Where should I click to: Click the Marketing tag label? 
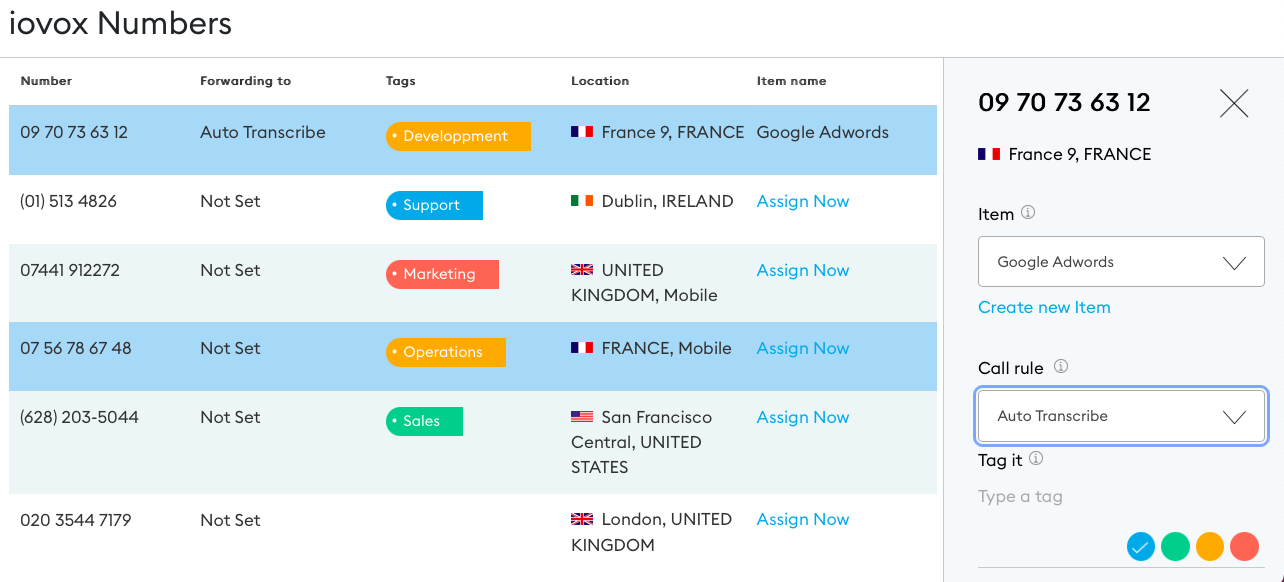441,274
